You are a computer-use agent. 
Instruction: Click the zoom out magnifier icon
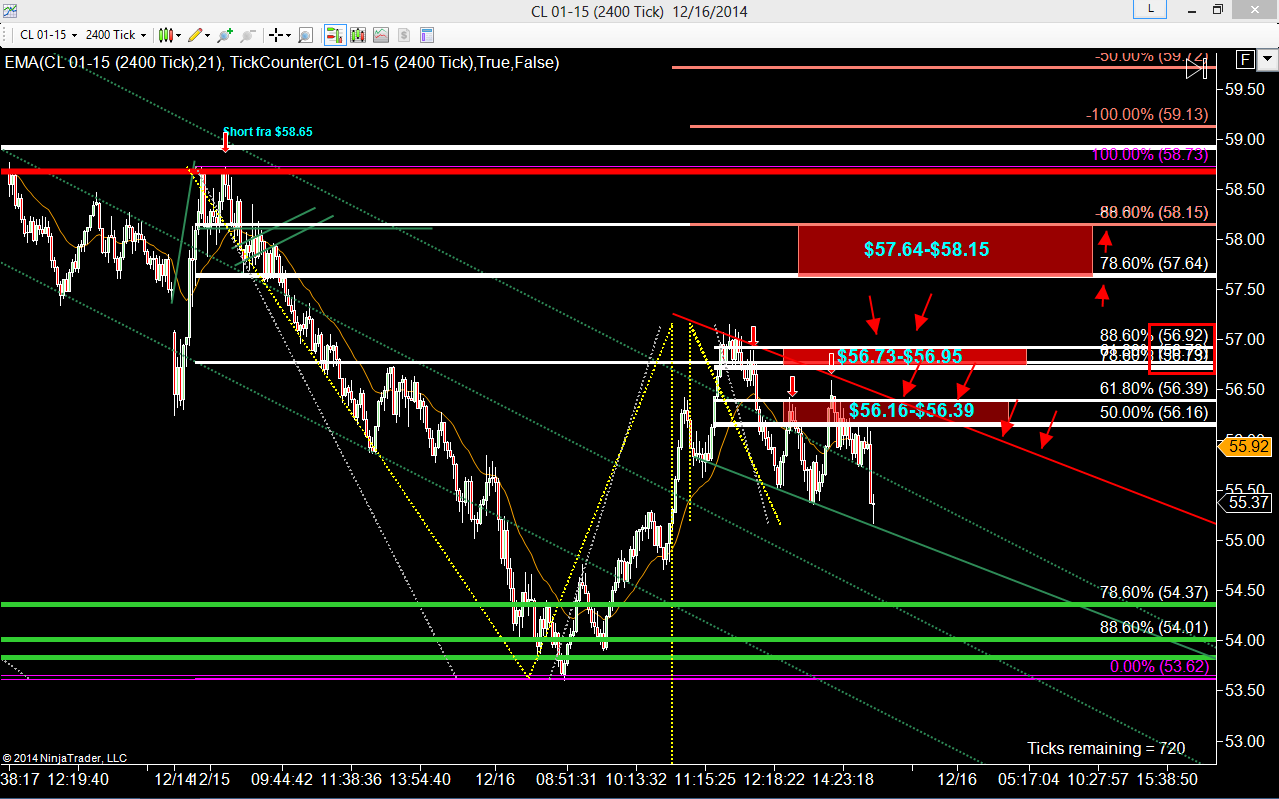(x=248, y=35)
